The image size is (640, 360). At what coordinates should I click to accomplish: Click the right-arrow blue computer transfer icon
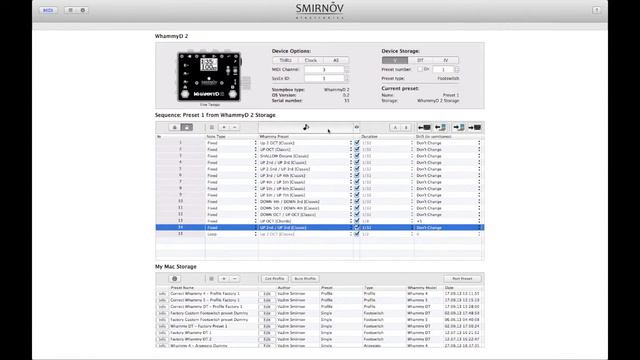coord(458,127)
